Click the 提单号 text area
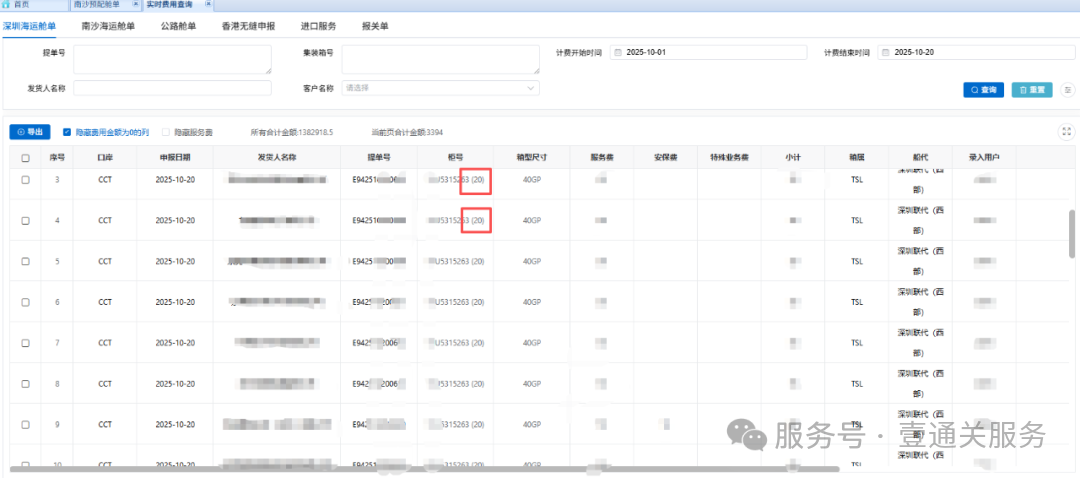This screenshot has width=1080, height=478. [x=172, y=59]
